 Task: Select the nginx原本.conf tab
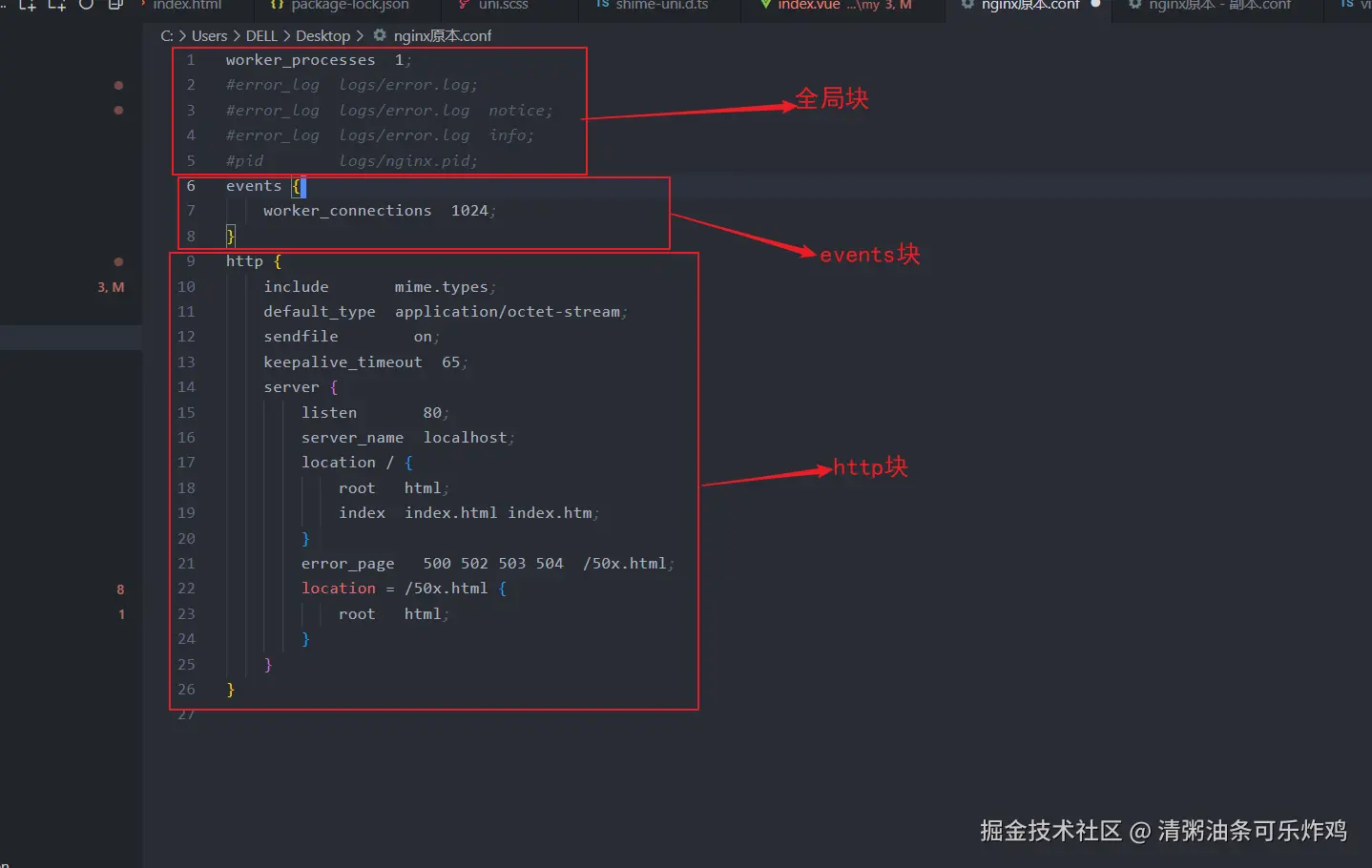(1030, 6)
